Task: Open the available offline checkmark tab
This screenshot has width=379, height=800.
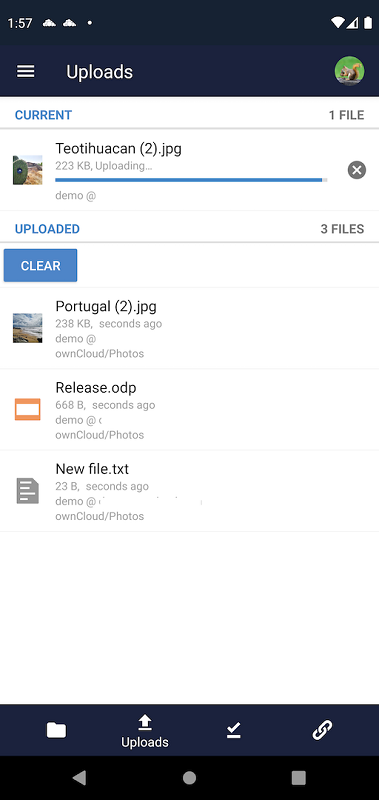Action: pyautogui.click(x=233, y=730)
